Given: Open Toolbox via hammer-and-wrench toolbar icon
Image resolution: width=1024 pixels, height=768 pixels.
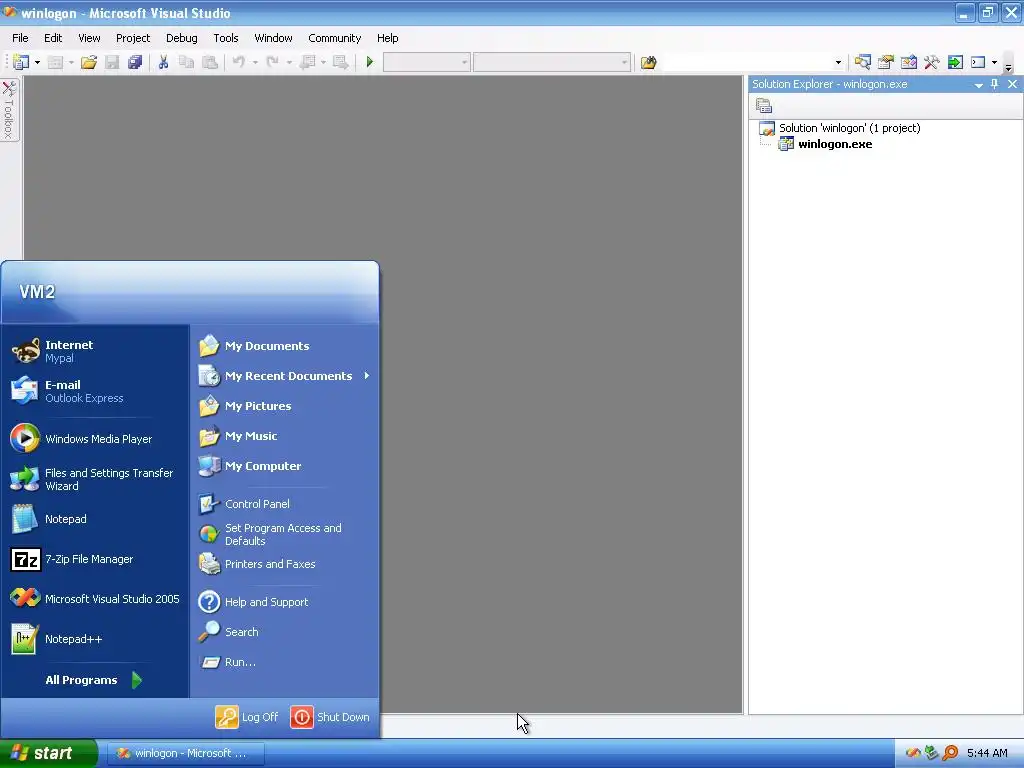Looking at the screenshot, I should tap(932, 62).
